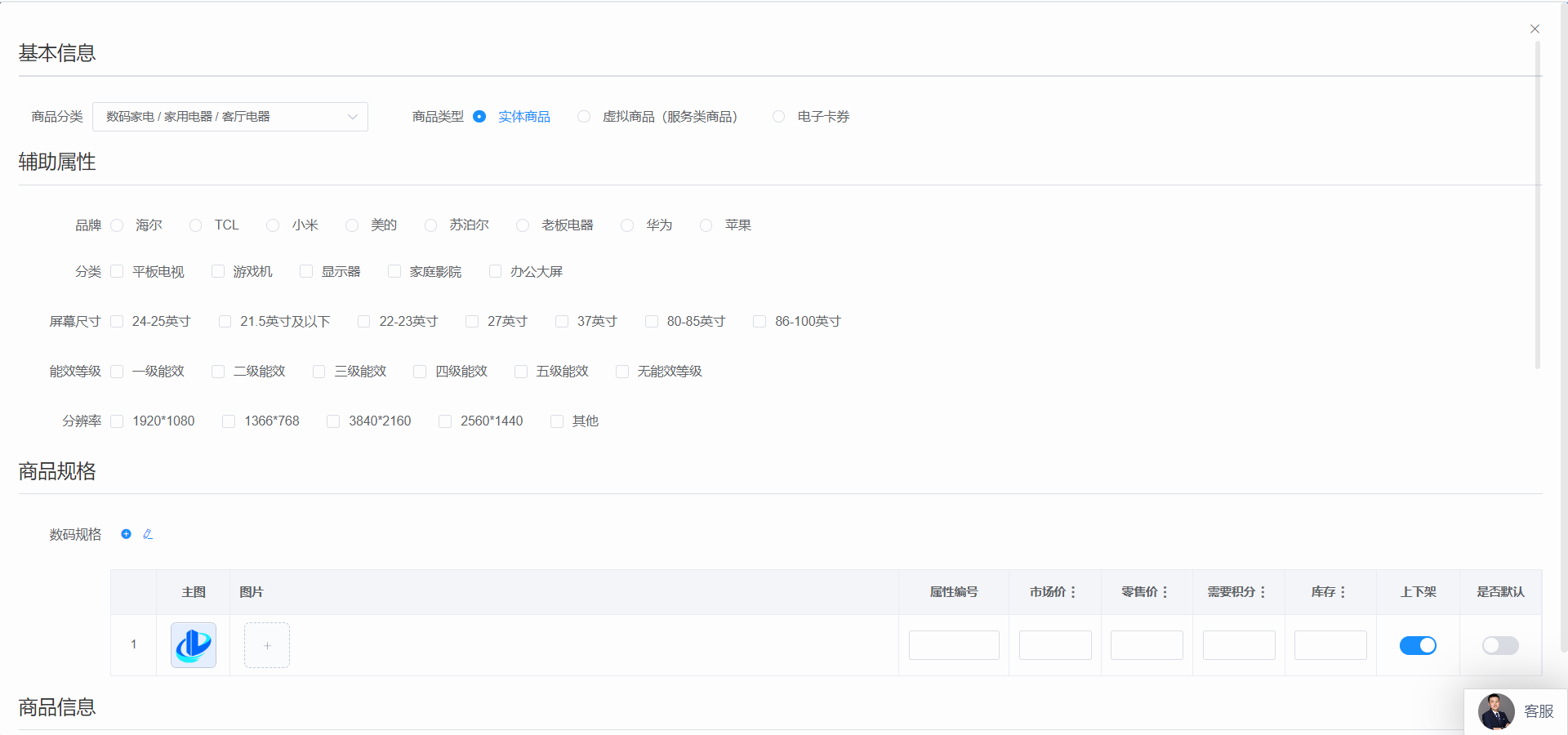The image size is (1568, 735).
Task: Open the 商品分类 category dropdown
Action: click(x=230, y=117)
